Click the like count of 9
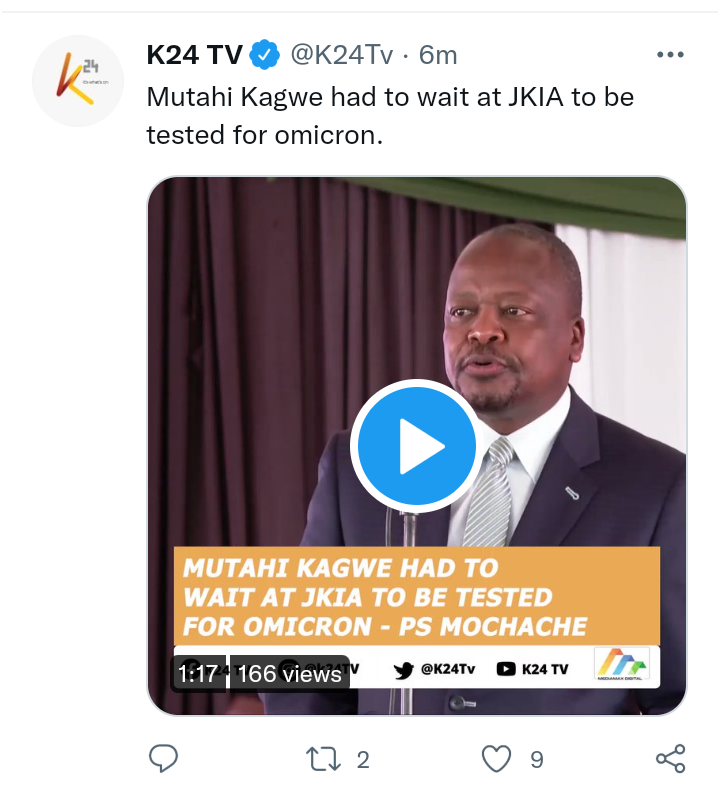The image size is (720, 787). click(x=537, y=760)
